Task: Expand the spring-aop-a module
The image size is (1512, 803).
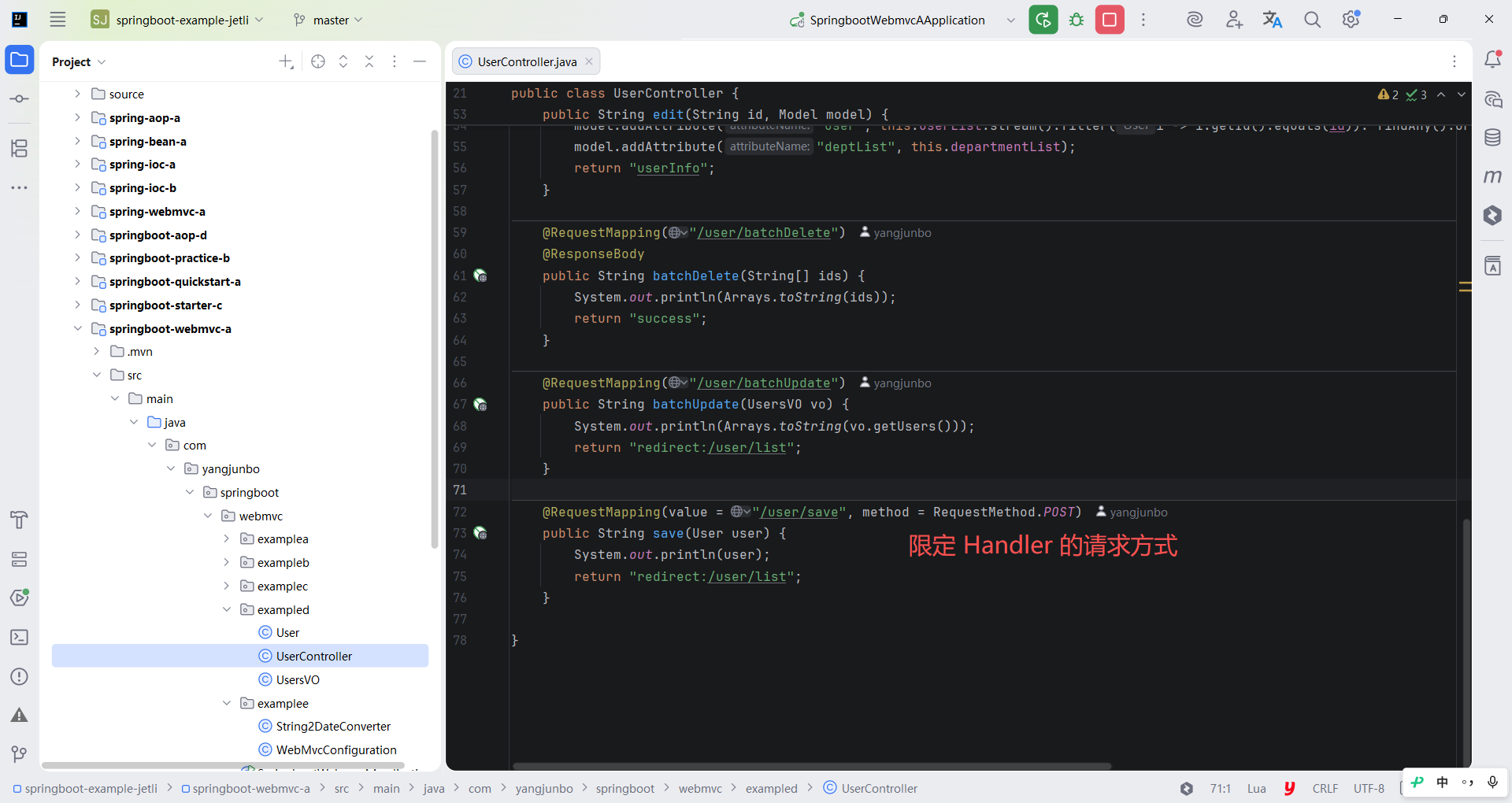Action: click(x=77, y=117)
